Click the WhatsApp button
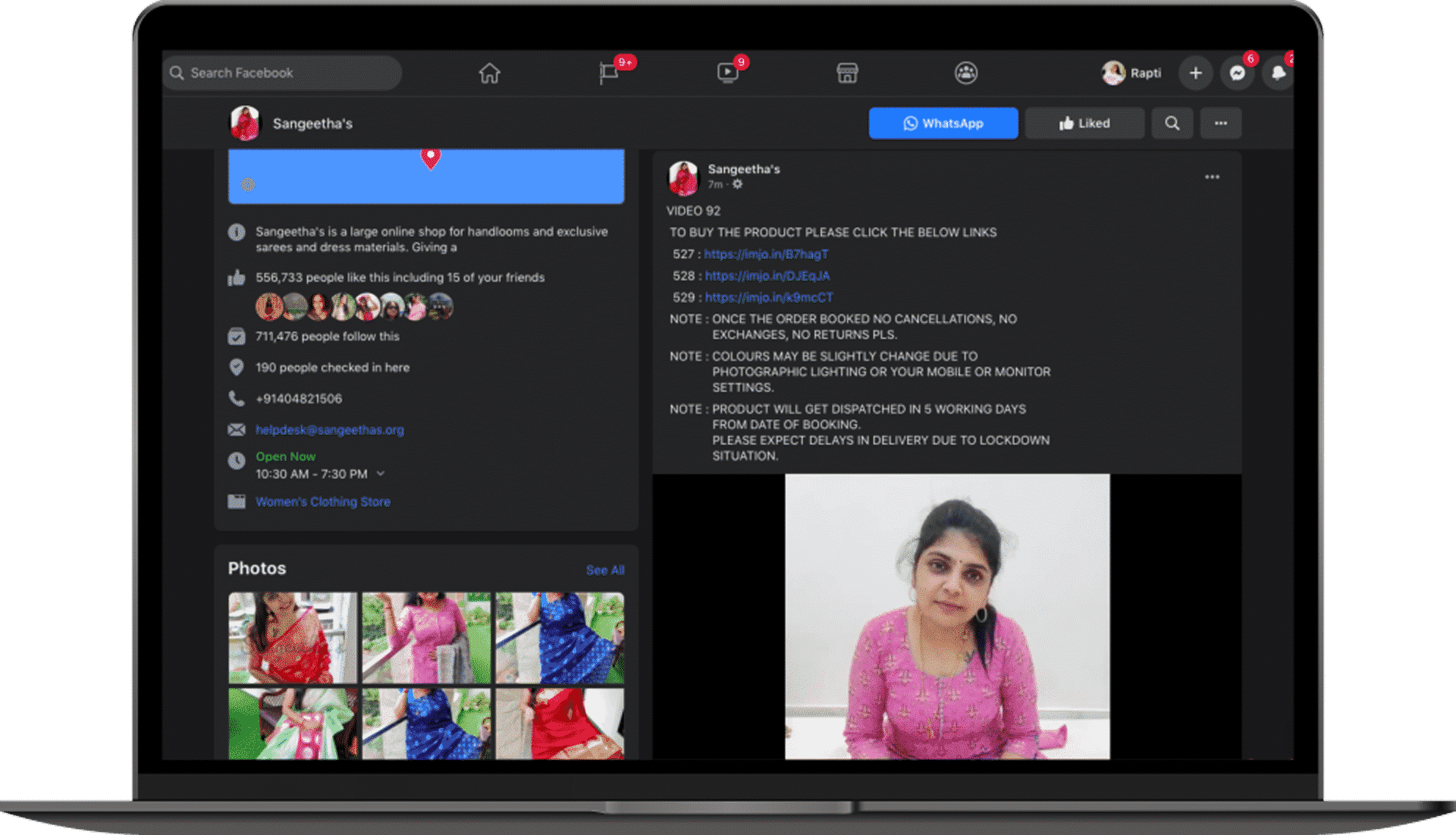 (x=943, y=123)
